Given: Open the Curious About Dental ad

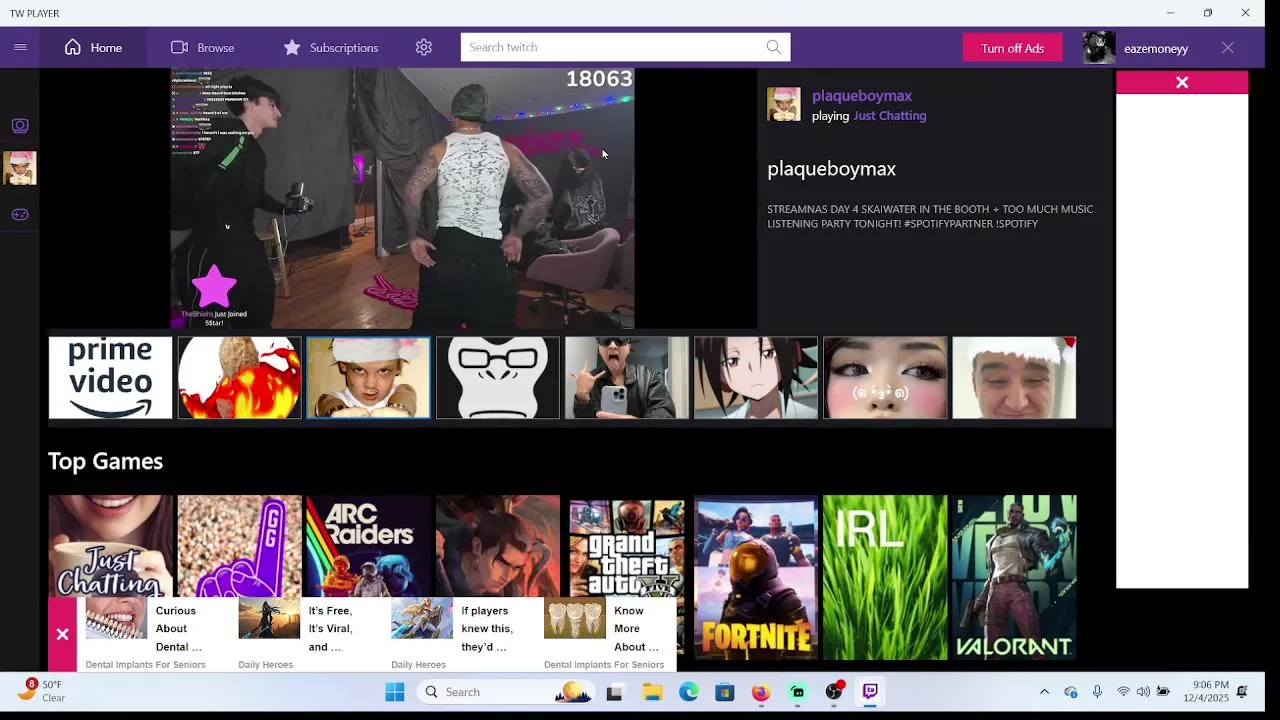Looking at the screenshot, I should pyautogui.click(x=150, y=634).
